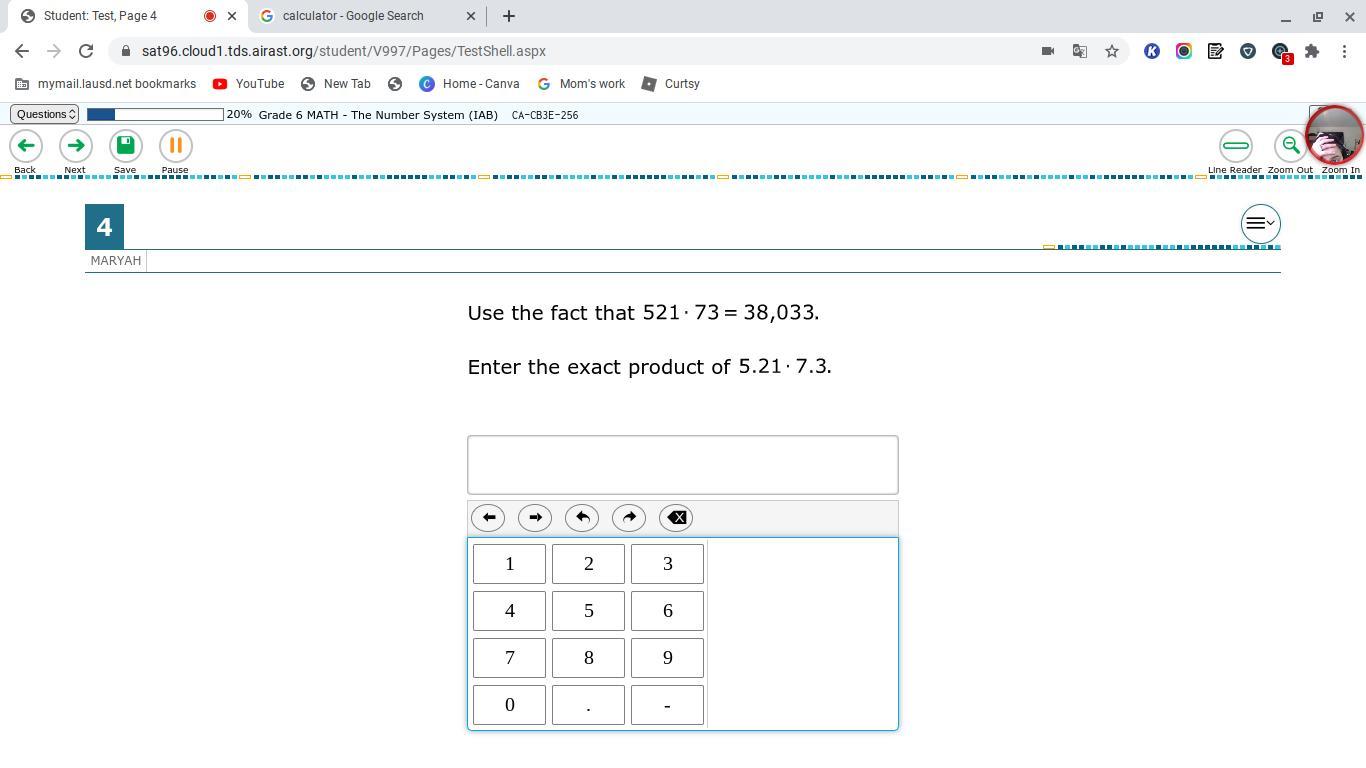Save the current answer
This screenshot has width=1366, height=768.
(x=125, y=146)
